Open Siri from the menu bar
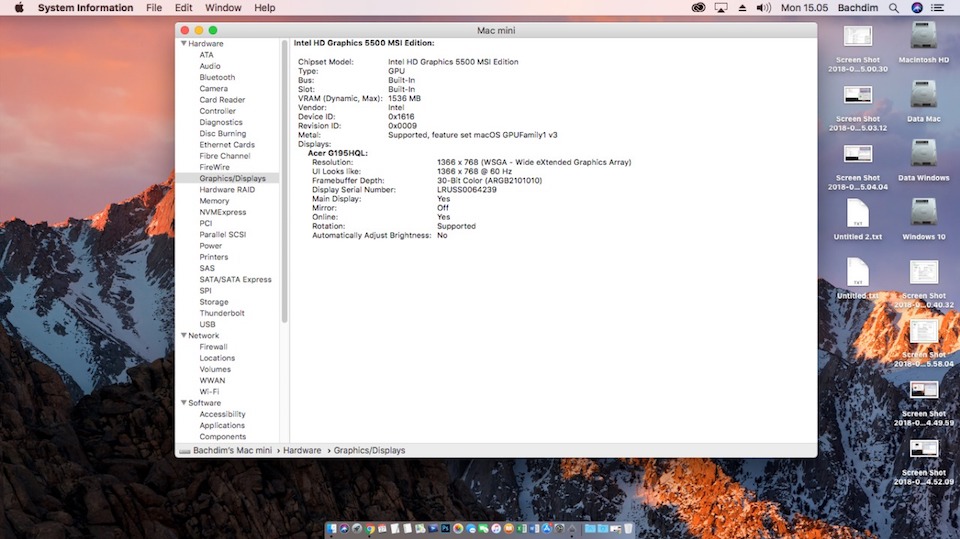The height and width of the screenshot is (539, 960). (918, 8)
